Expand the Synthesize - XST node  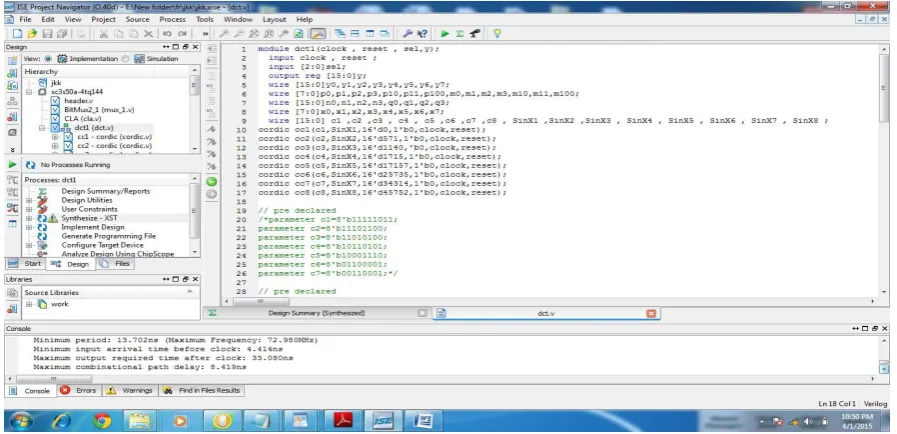[x=29, y=218]
